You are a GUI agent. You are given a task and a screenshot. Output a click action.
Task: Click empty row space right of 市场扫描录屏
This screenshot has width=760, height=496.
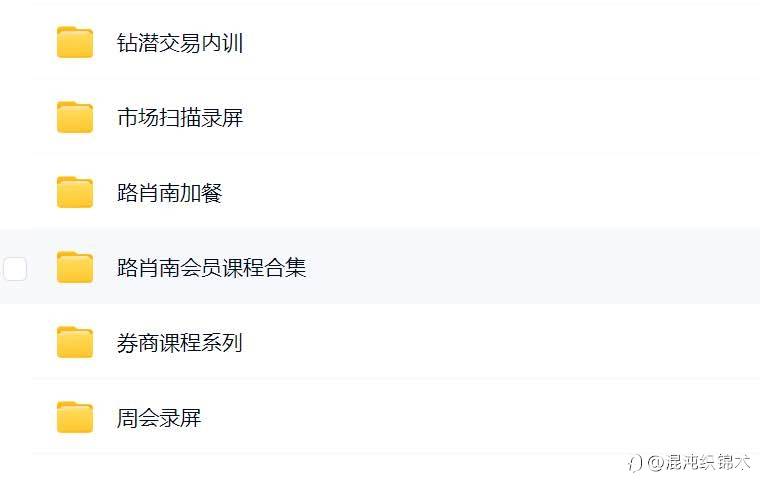click(500, 118)
